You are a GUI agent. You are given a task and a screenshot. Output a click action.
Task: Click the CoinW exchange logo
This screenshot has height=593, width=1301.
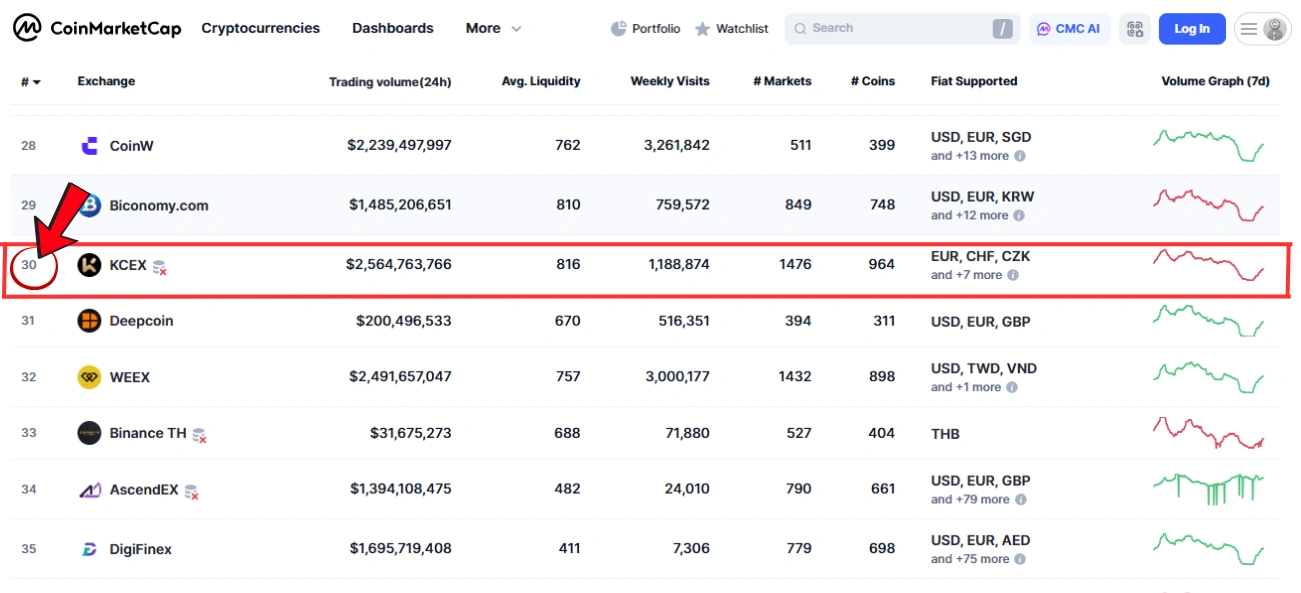[x=90, y=146]
